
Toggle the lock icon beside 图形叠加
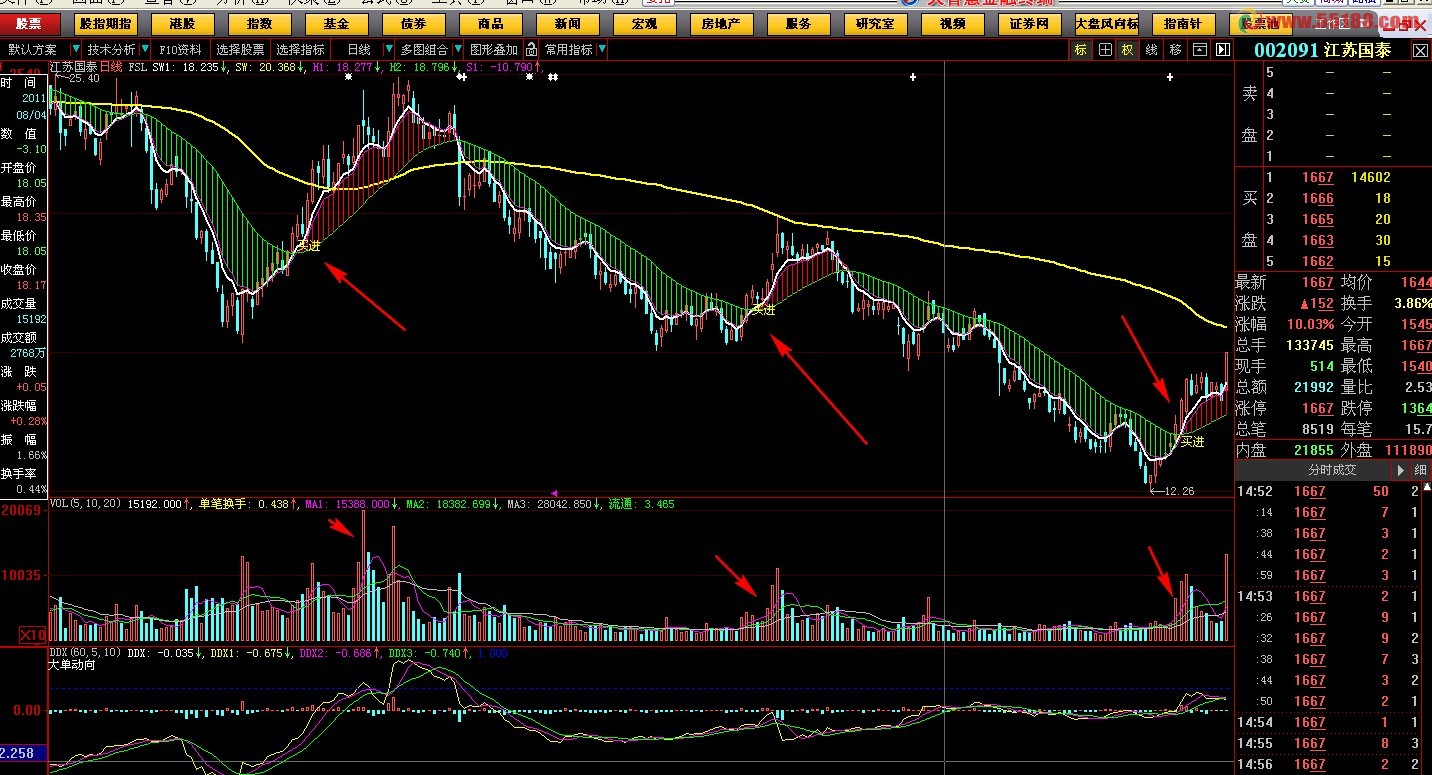pyautogui.click(x=531, y=49)
